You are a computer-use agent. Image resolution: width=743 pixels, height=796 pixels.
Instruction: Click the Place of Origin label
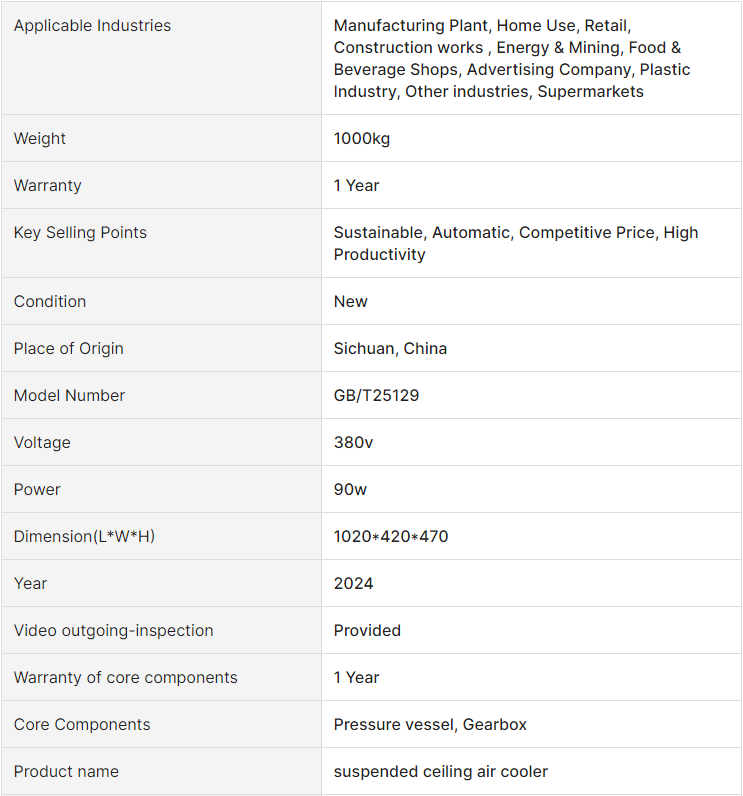click(x=69, y=349)
